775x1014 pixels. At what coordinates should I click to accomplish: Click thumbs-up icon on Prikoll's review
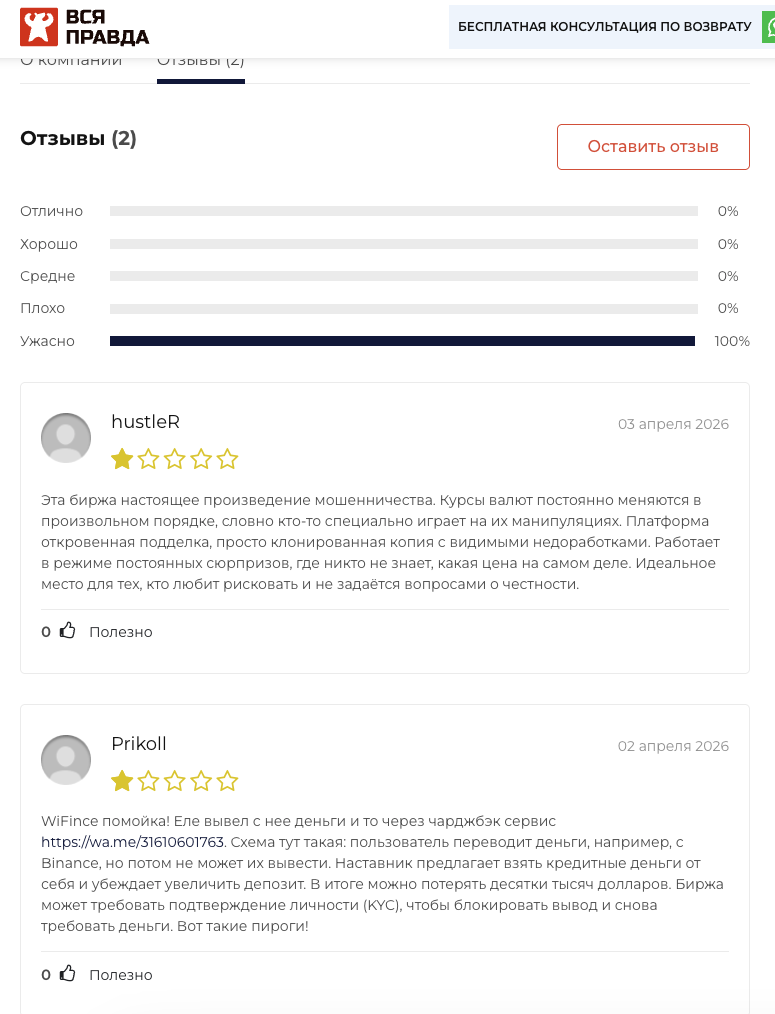click(68, 974)
